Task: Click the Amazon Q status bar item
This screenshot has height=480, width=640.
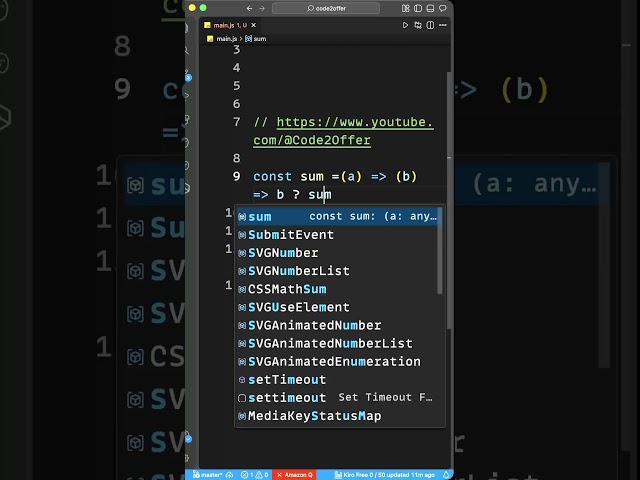Action: [x=295, y=475]
